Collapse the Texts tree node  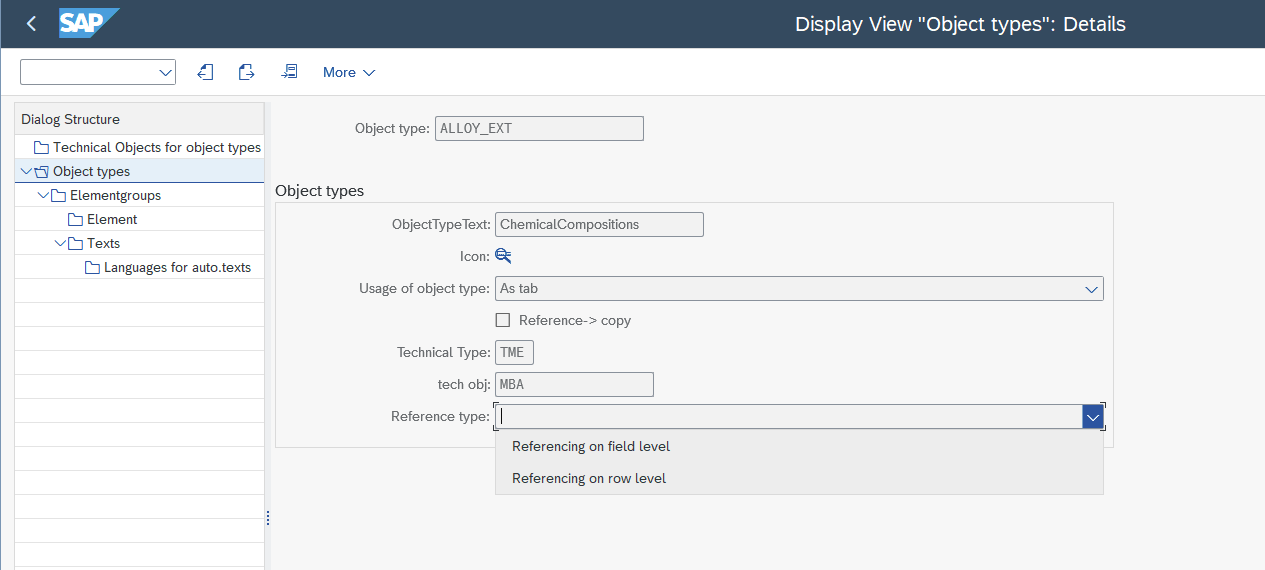59,243
